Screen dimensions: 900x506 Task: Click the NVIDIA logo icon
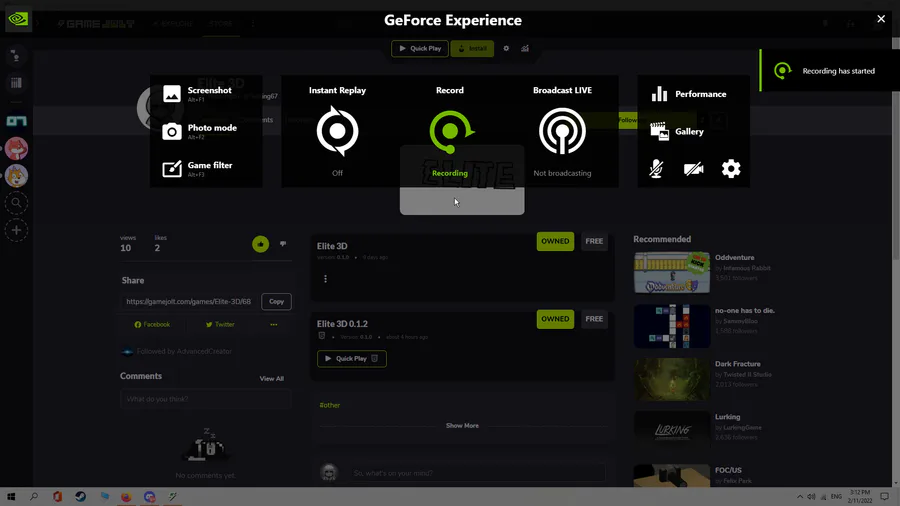(x=18, y=19)
